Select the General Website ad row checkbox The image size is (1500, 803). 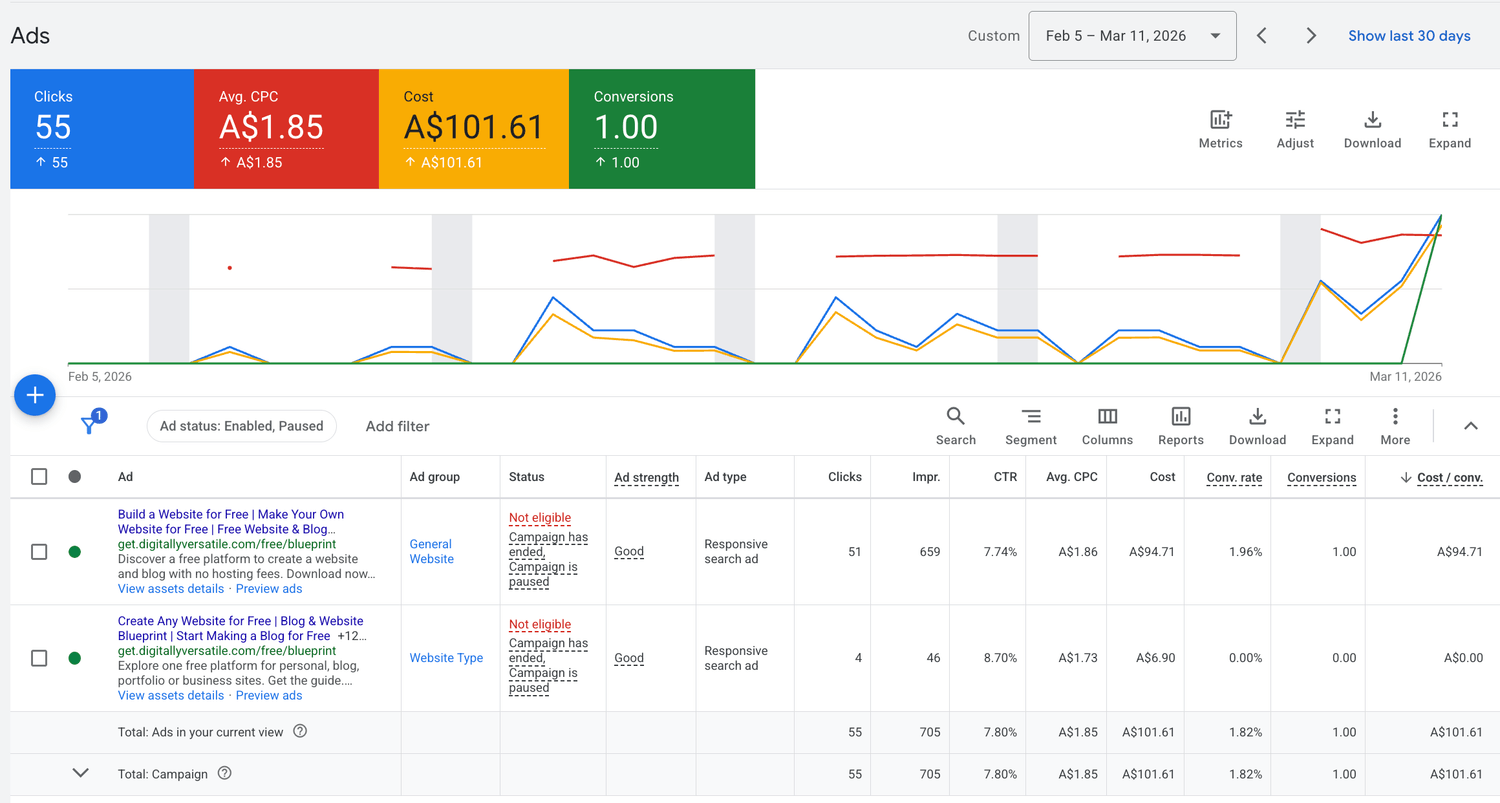(x=39, y=552)
